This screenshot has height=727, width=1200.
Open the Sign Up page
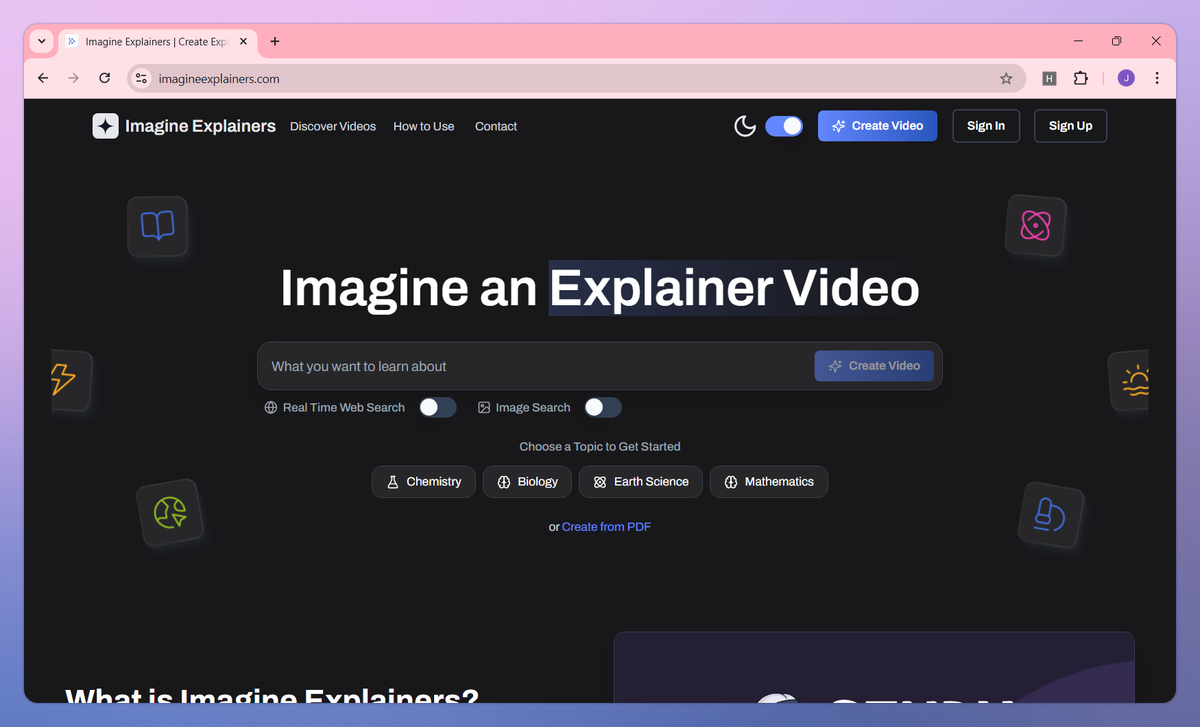point(1070,126)
